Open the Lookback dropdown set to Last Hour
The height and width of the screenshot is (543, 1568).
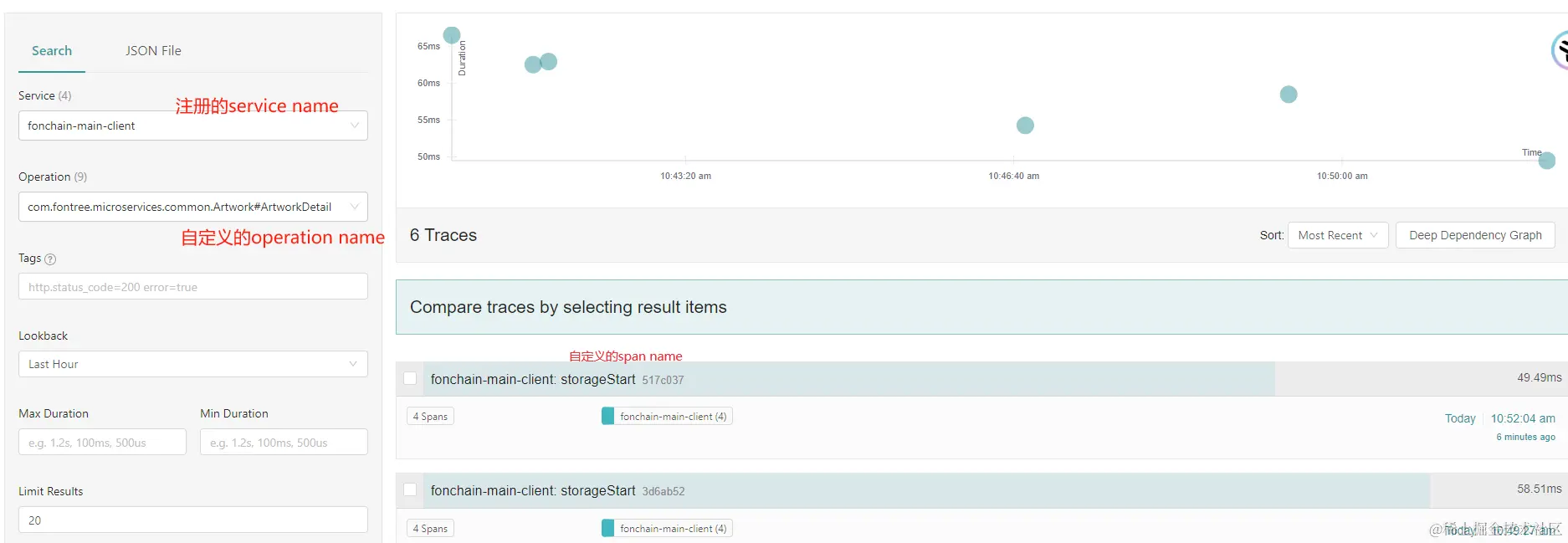click(x=193, y=364)
